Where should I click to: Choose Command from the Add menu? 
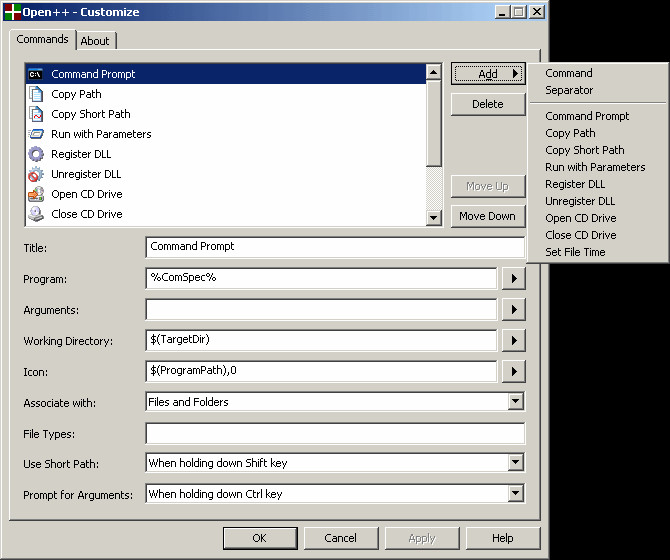pos(598,73)
